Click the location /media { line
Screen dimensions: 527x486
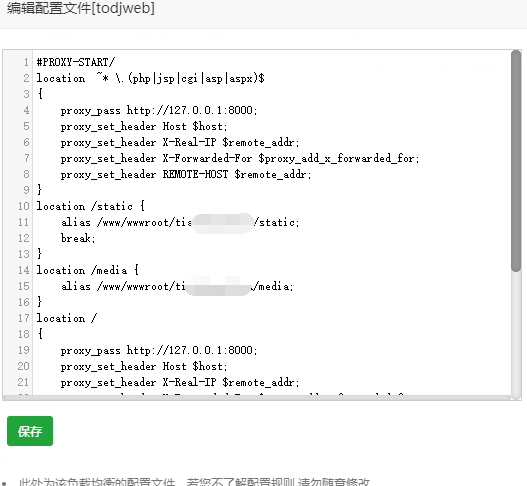click(x=87, y=270)
